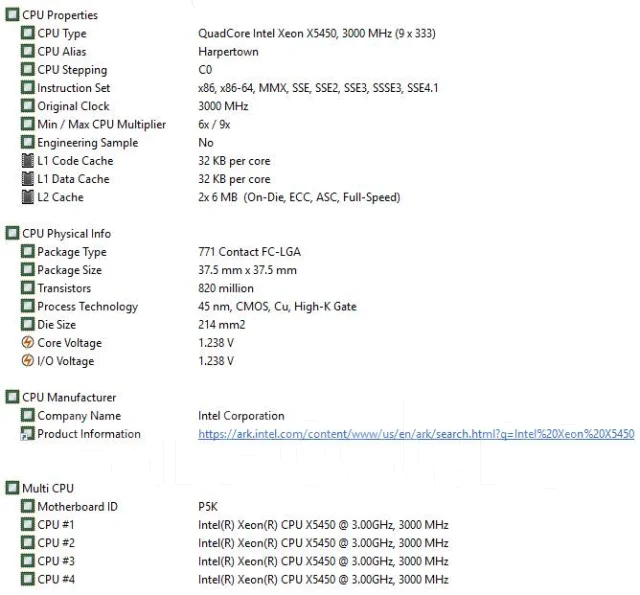640x595 pixels.
Task: Click the L1 Code Cache memory icon
Action: (x=27, y=160)
